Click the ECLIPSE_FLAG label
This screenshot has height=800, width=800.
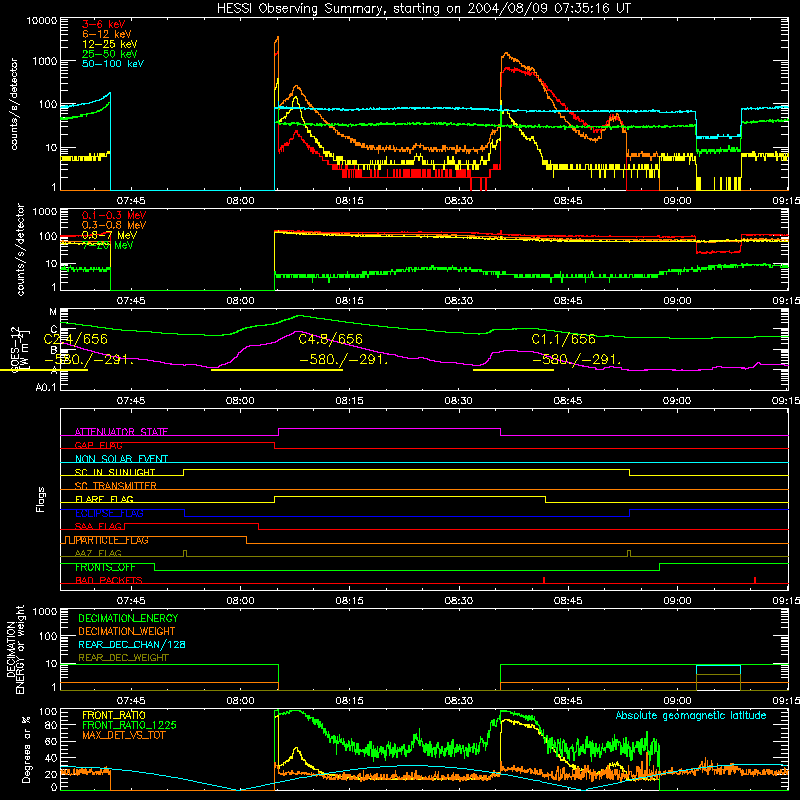point(109,513)
